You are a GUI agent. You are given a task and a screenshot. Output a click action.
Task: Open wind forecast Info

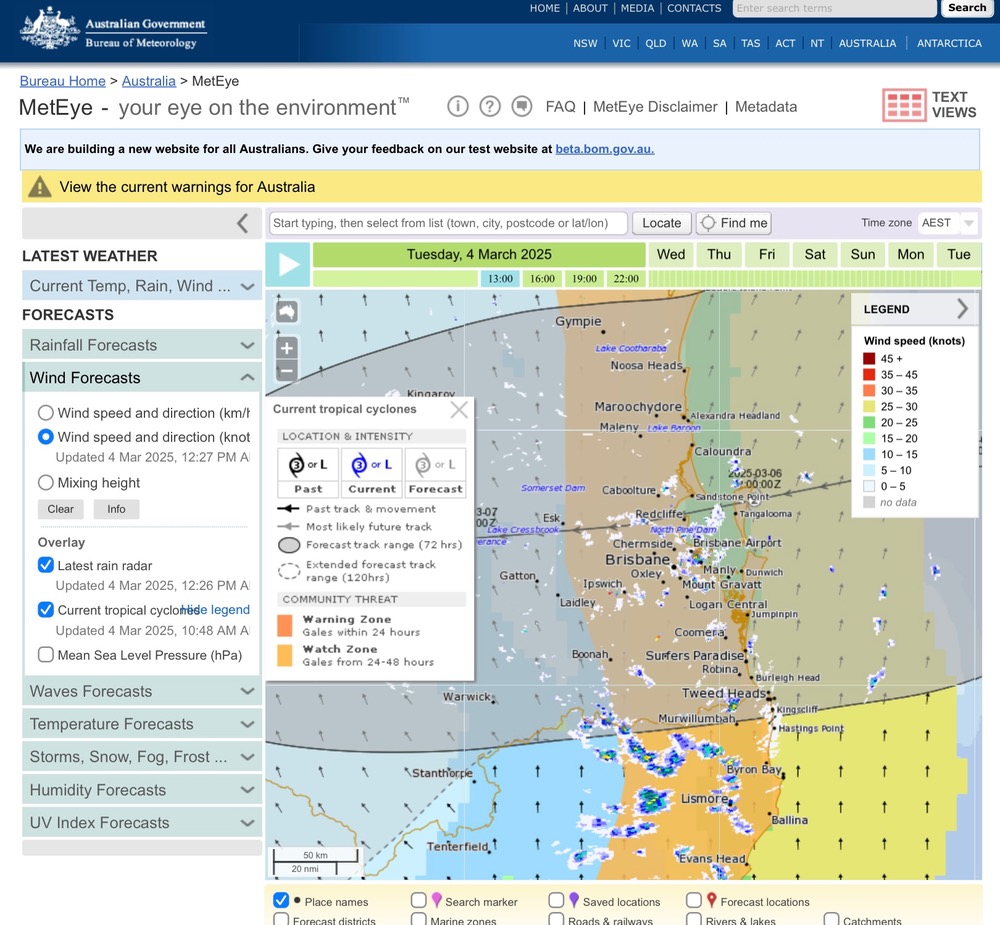pos(116,509)
